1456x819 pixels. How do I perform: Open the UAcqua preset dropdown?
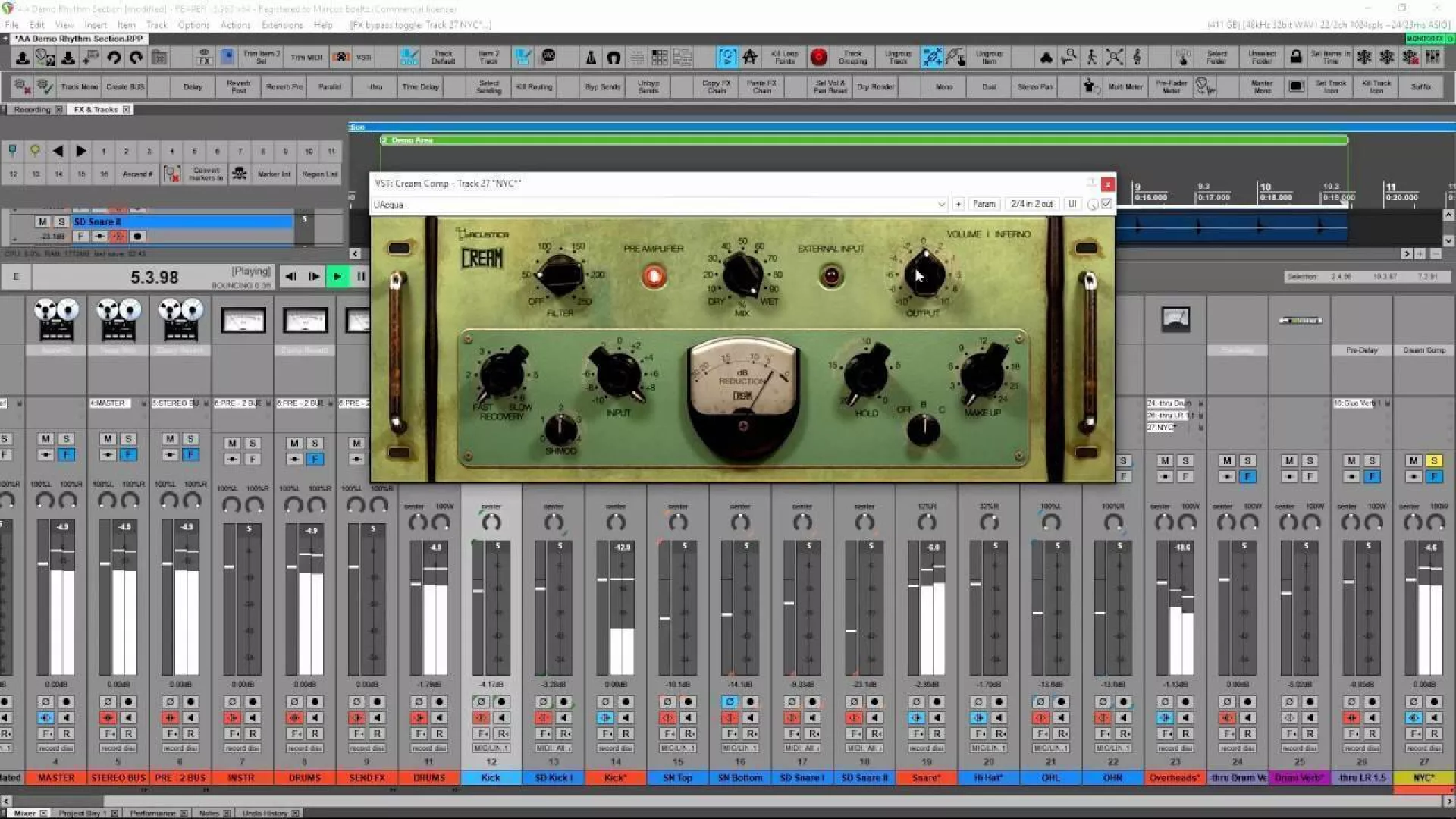(x=941, y=204)
